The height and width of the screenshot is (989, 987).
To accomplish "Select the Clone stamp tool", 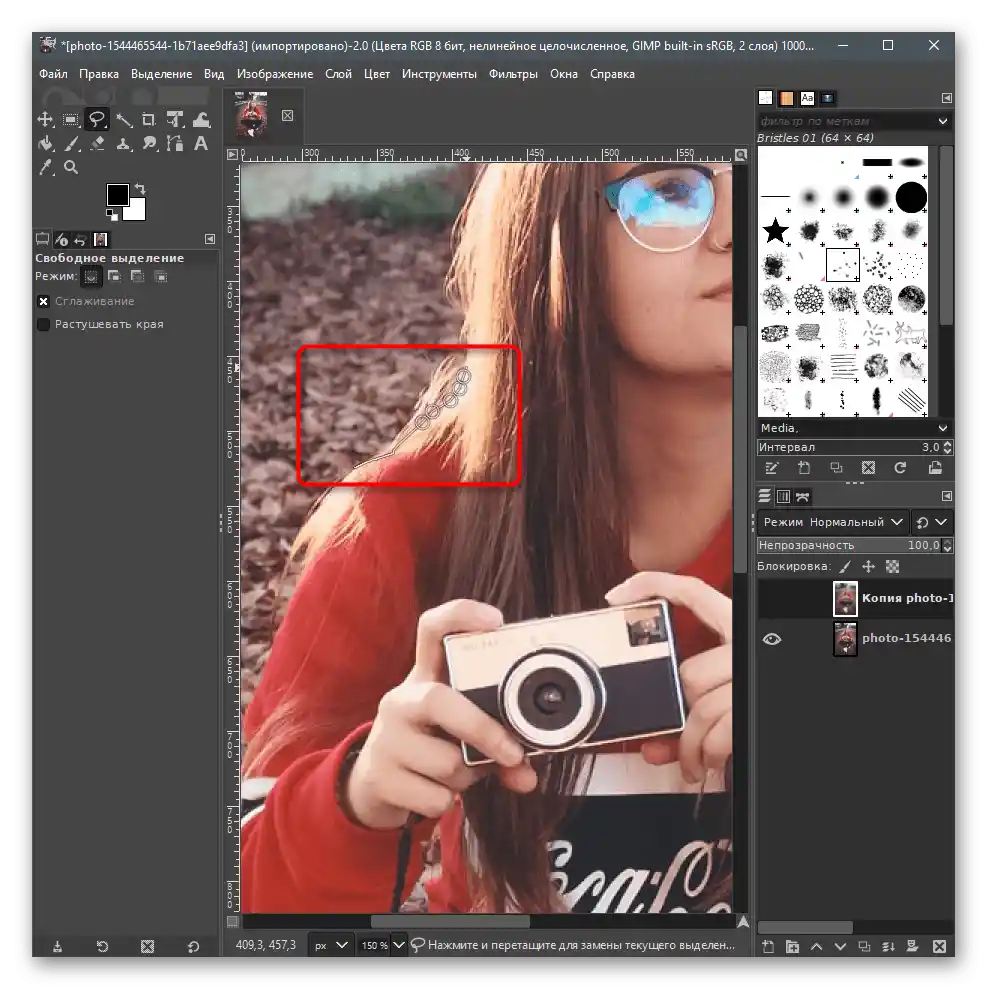I will (123, 144).
